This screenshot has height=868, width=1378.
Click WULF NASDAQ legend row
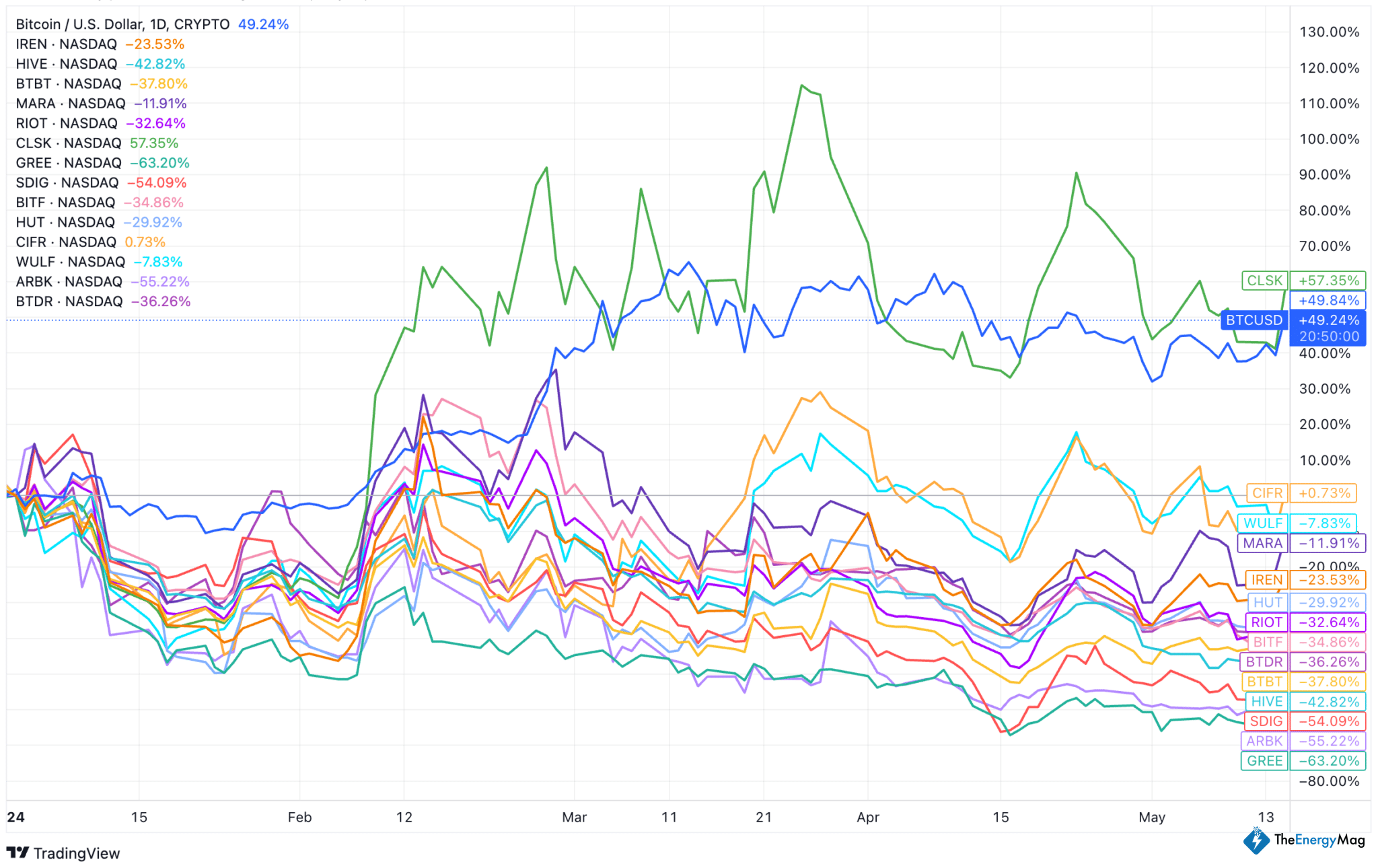(70, 262)
